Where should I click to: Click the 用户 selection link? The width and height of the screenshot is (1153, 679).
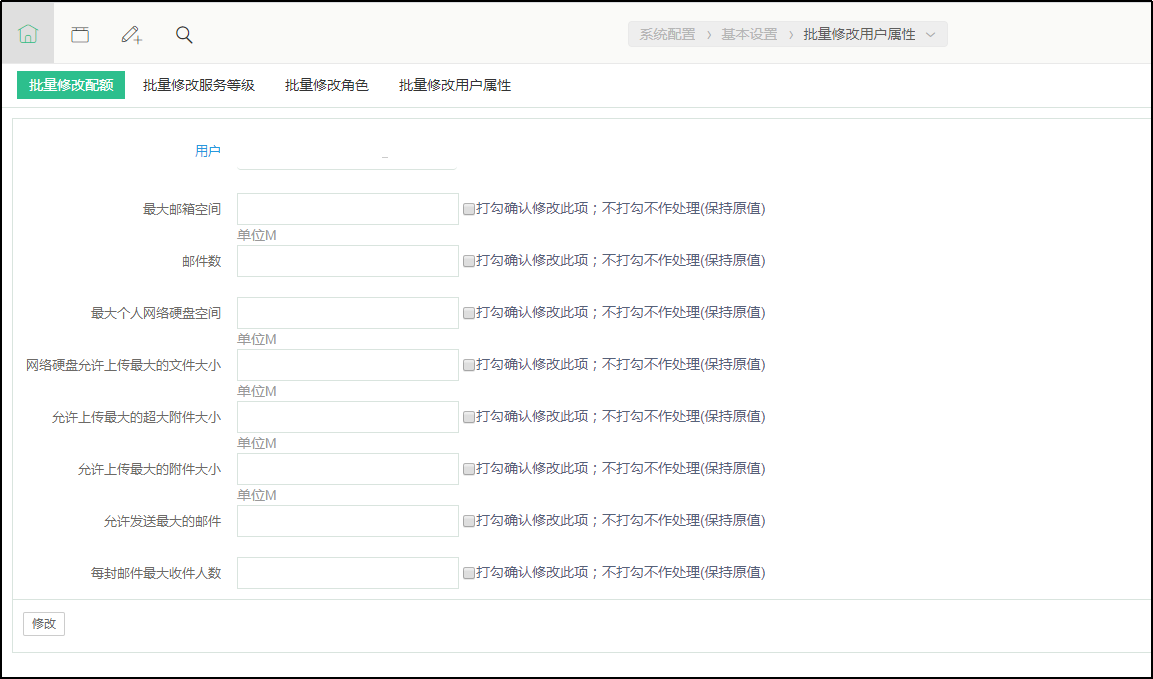click(208, 151)
